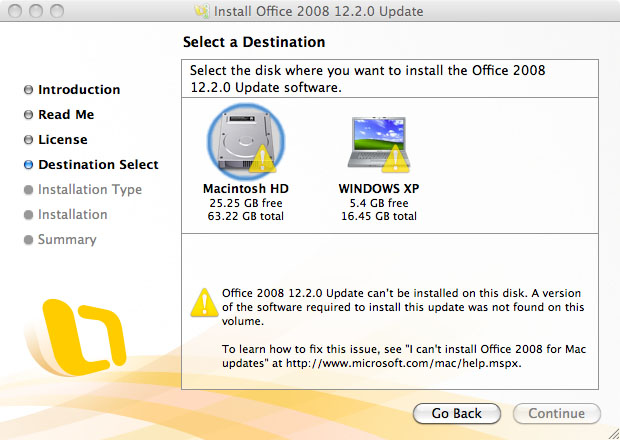Click the Continue button
Image resolution: width=620 pixels, height=440 pixels.
tap(557, 414)
